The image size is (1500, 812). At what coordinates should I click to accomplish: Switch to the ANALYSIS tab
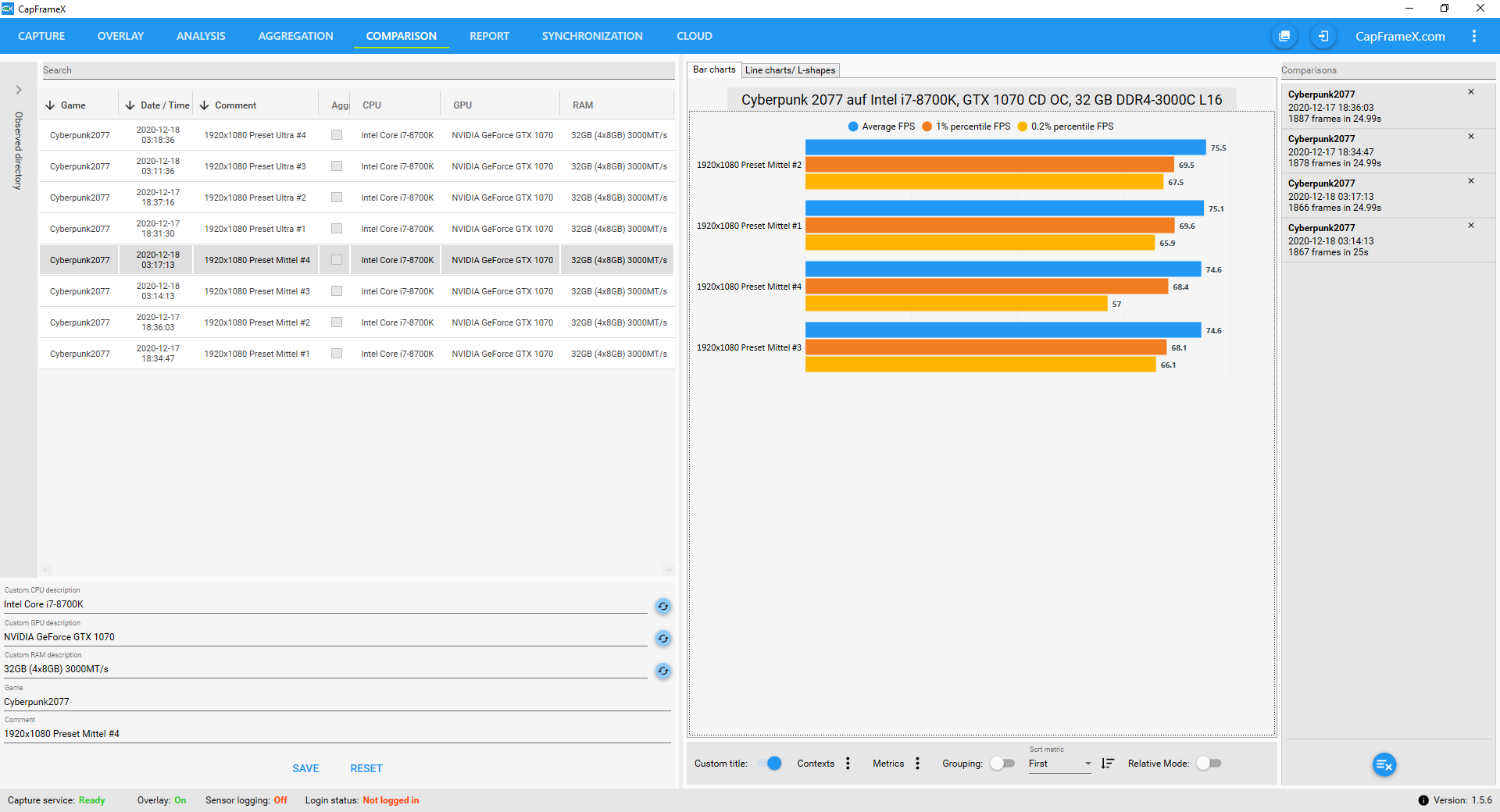pyautogui.click(x=201, y=36)
